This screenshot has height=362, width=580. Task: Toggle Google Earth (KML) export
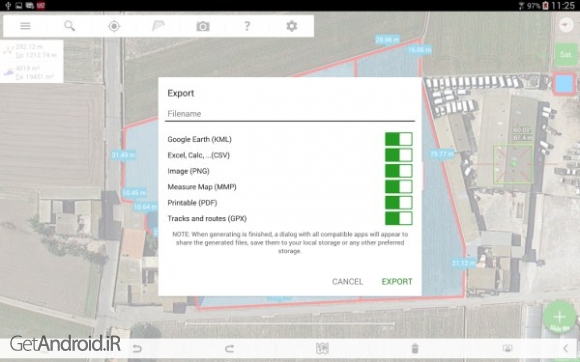[x=398, y=139]
